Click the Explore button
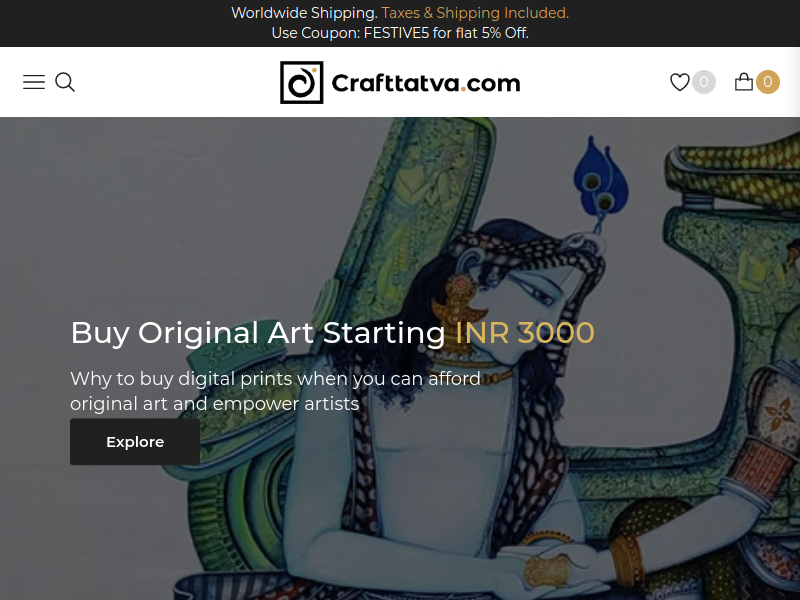800x600 pixels. coord(135,442)
